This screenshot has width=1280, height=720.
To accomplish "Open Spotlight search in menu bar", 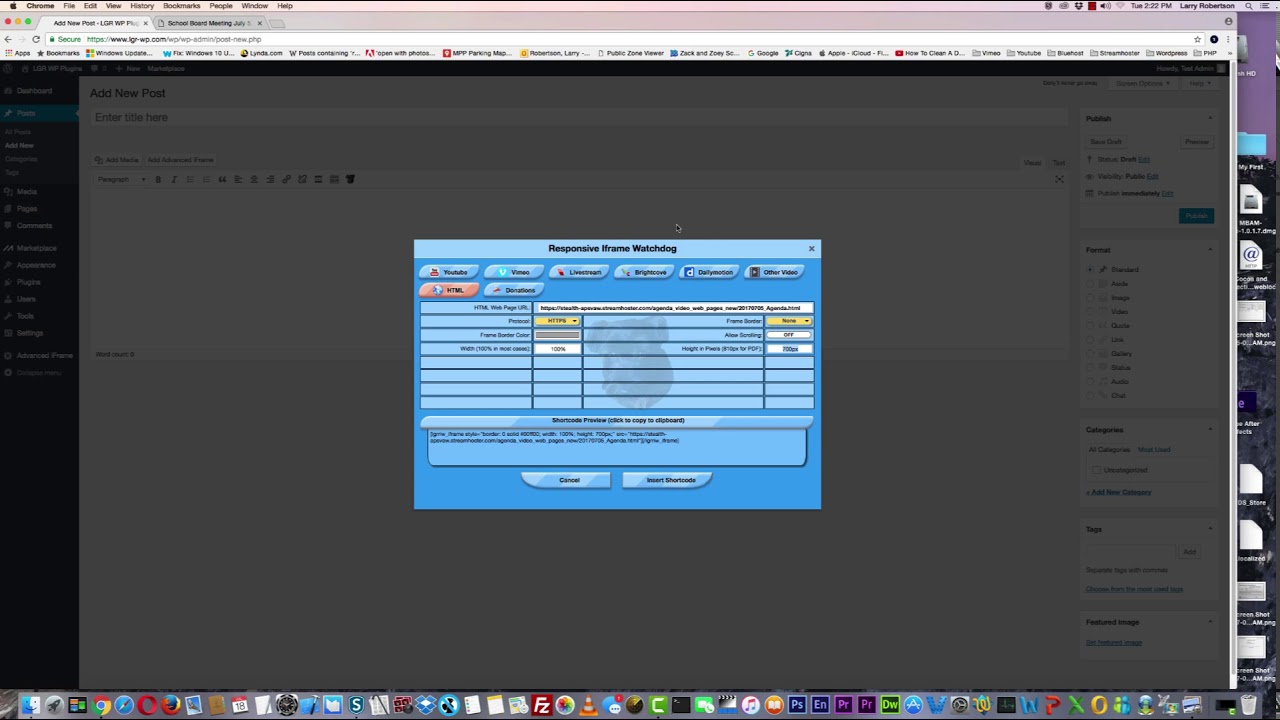I will pyautogui.click(x=1250, y=6).
